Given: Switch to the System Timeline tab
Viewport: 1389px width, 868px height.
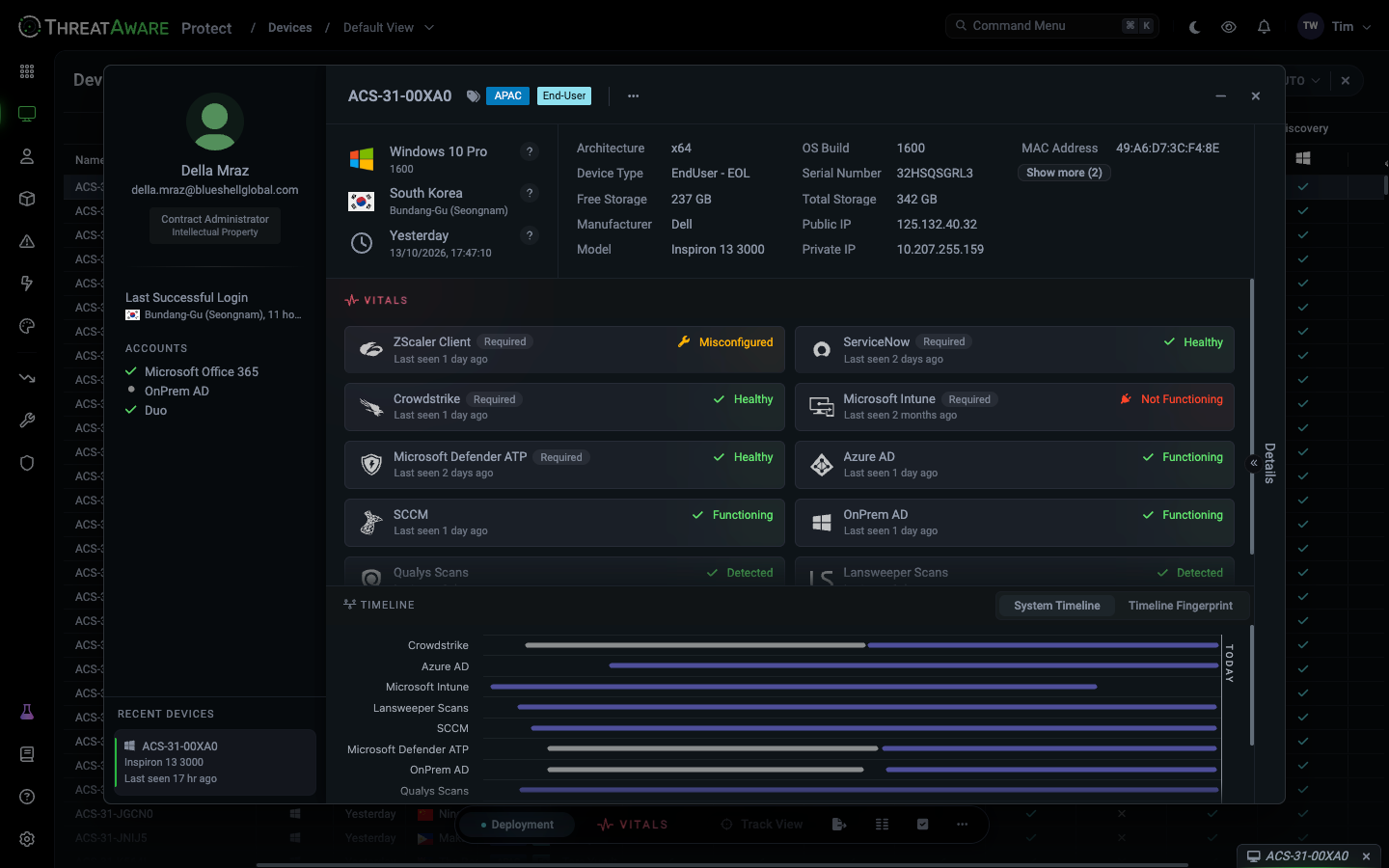Looking at the screenshot, I should click(1056, 606).
